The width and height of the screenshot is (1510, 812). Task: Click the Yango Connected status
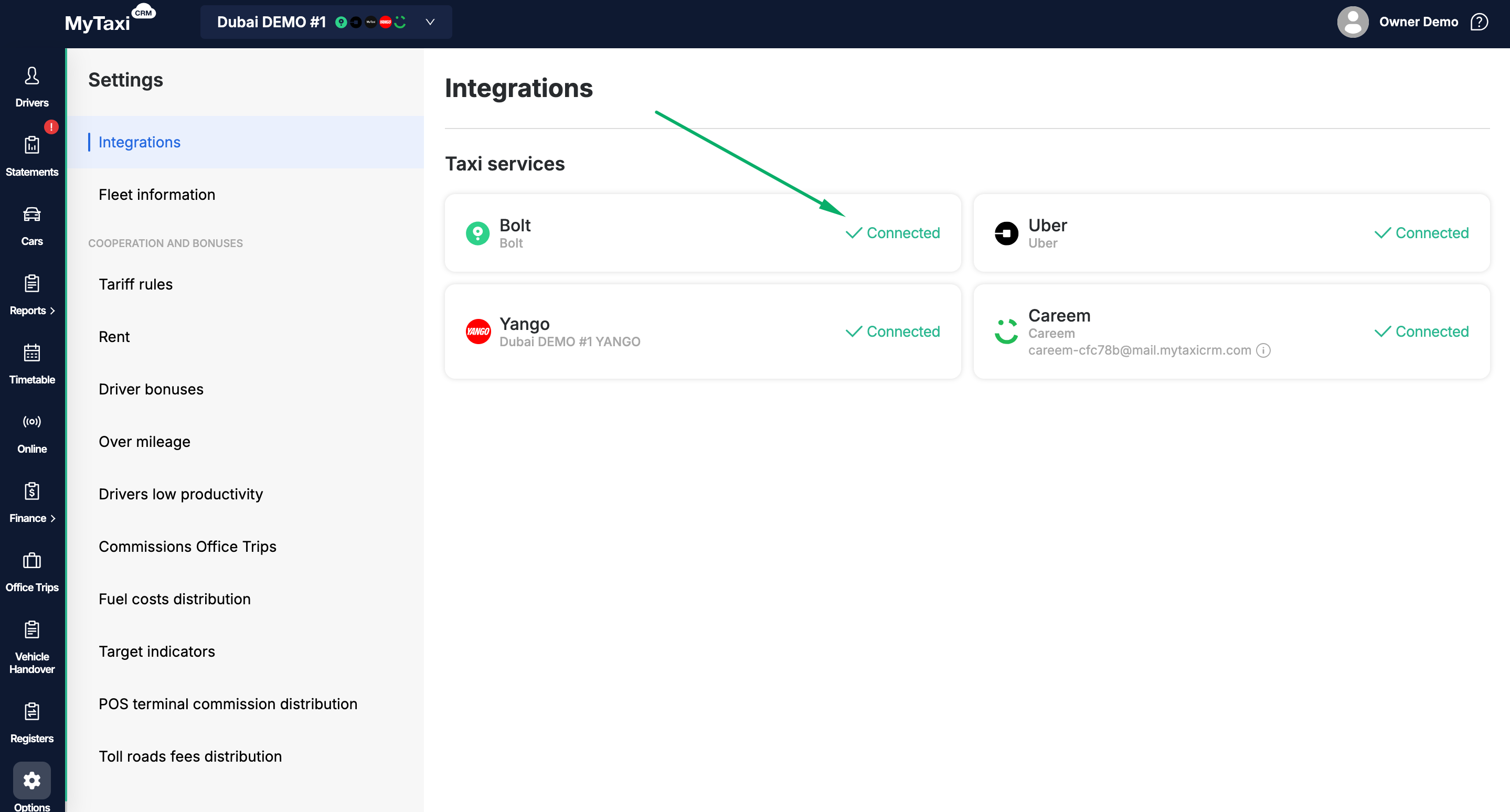click(x=893, y=332)
